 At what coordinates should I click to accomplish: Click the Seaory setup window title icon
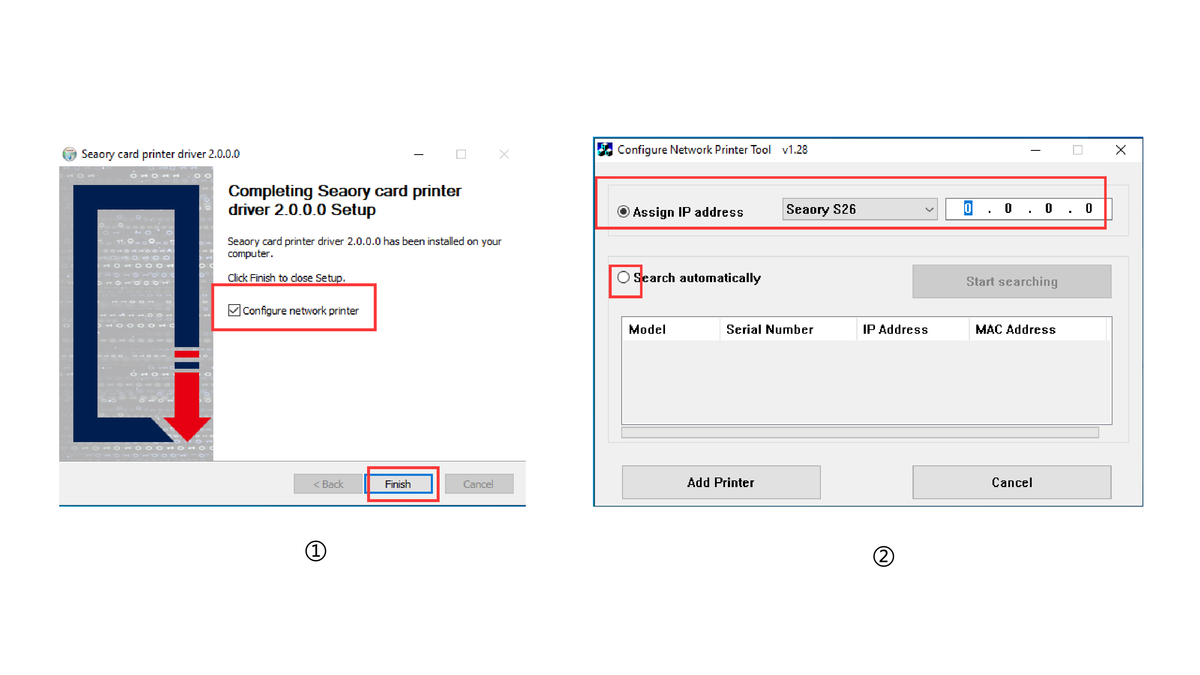[x=69, y=154]
